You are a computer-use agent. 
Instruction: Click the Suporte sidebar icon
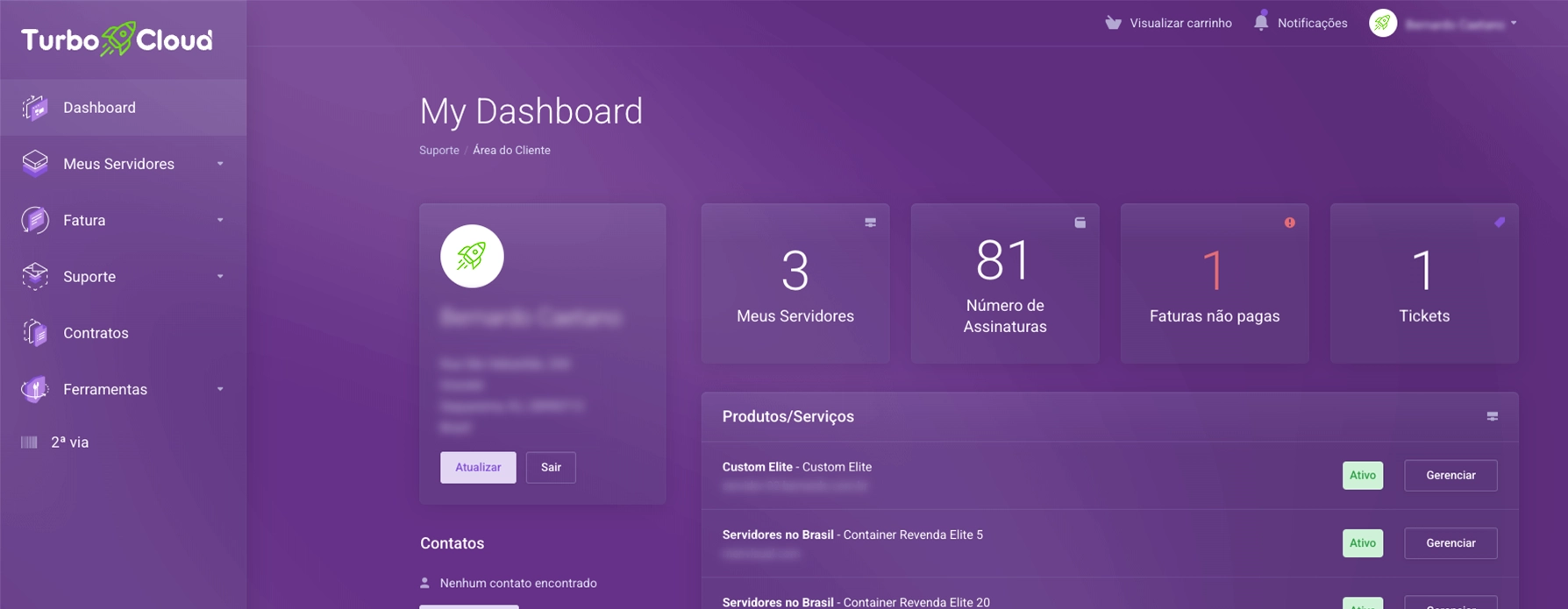pyautogui.click(x=35, y=277)
